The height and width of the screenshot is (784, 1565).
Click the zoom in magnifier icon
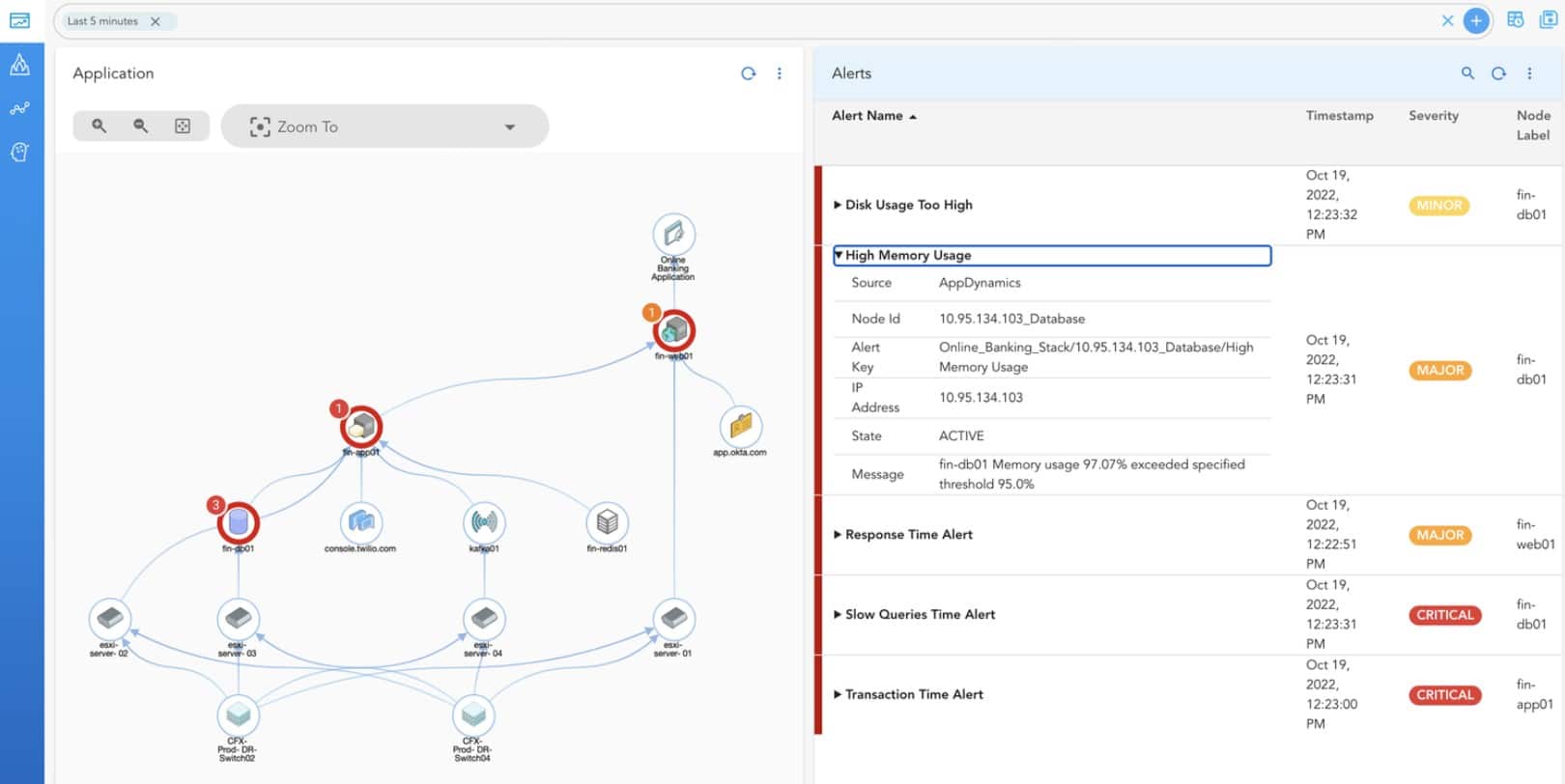point(99,126)
